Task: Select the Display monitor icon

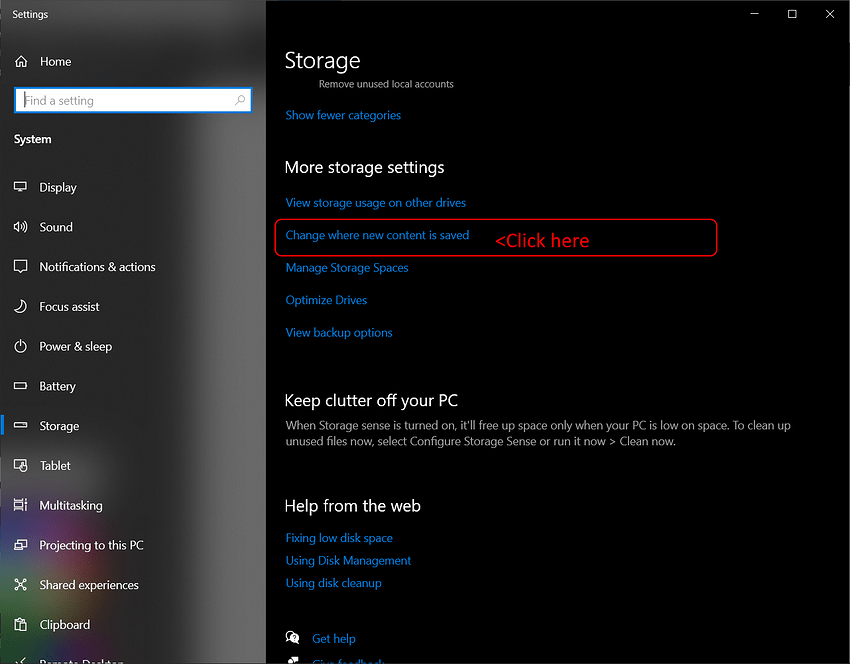Action: [x=21, y=187]
